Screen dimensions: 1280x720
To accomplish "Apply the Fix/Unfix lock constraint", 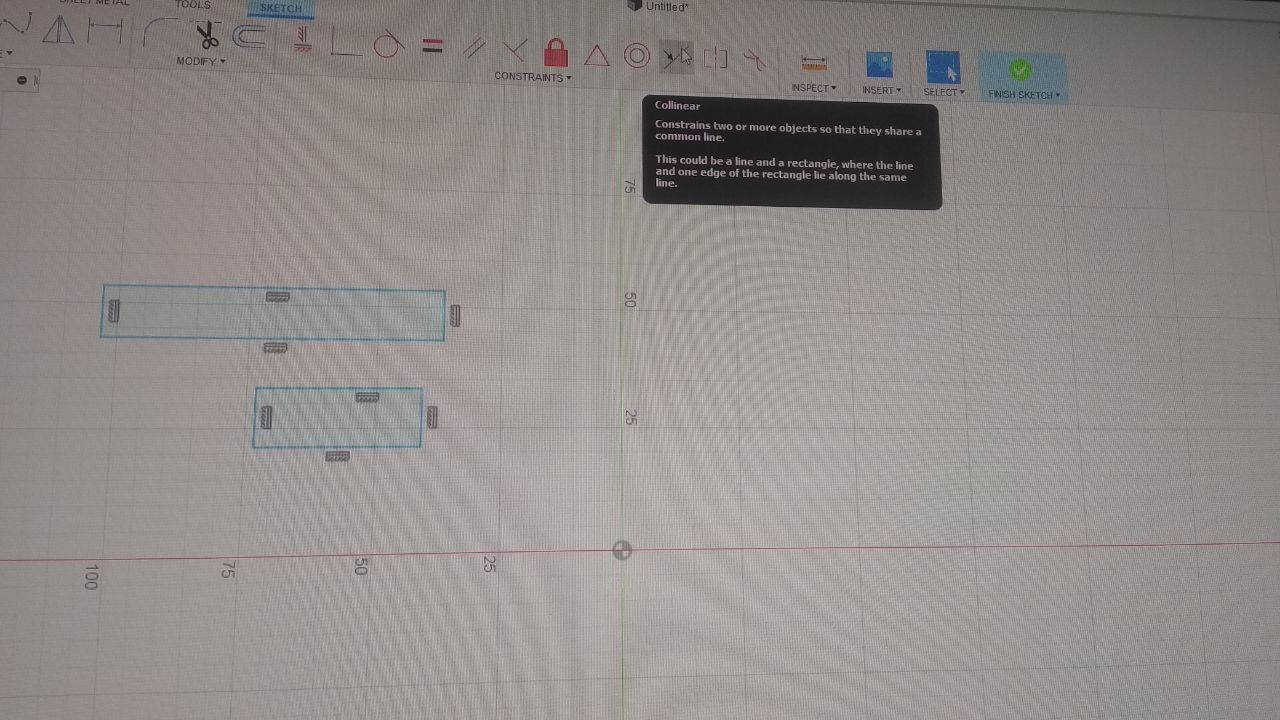I will pyautogui.click(x=556, y=51).
